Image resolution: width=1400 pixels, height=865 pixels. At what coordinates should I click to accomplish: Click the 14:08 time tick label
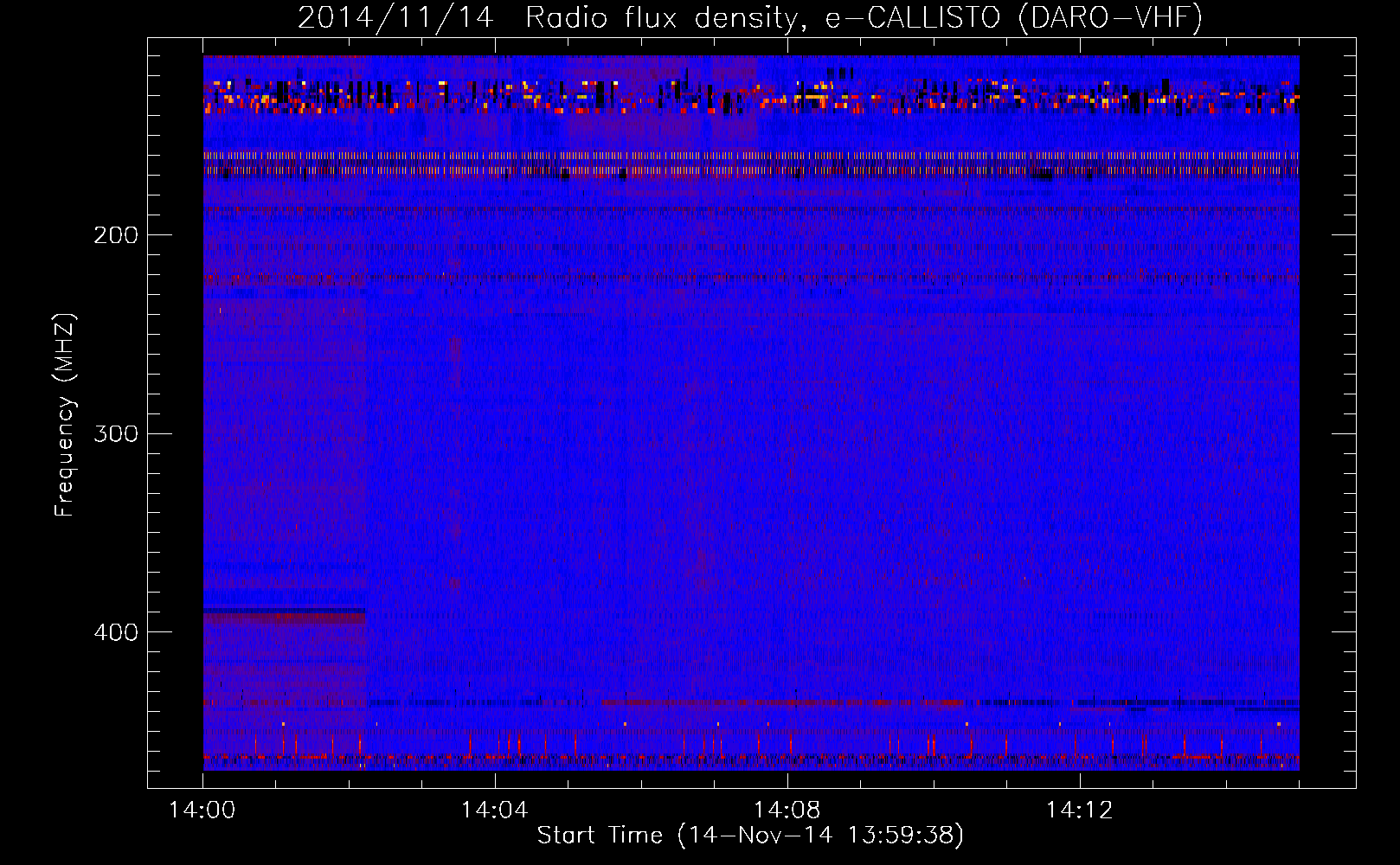787,811
